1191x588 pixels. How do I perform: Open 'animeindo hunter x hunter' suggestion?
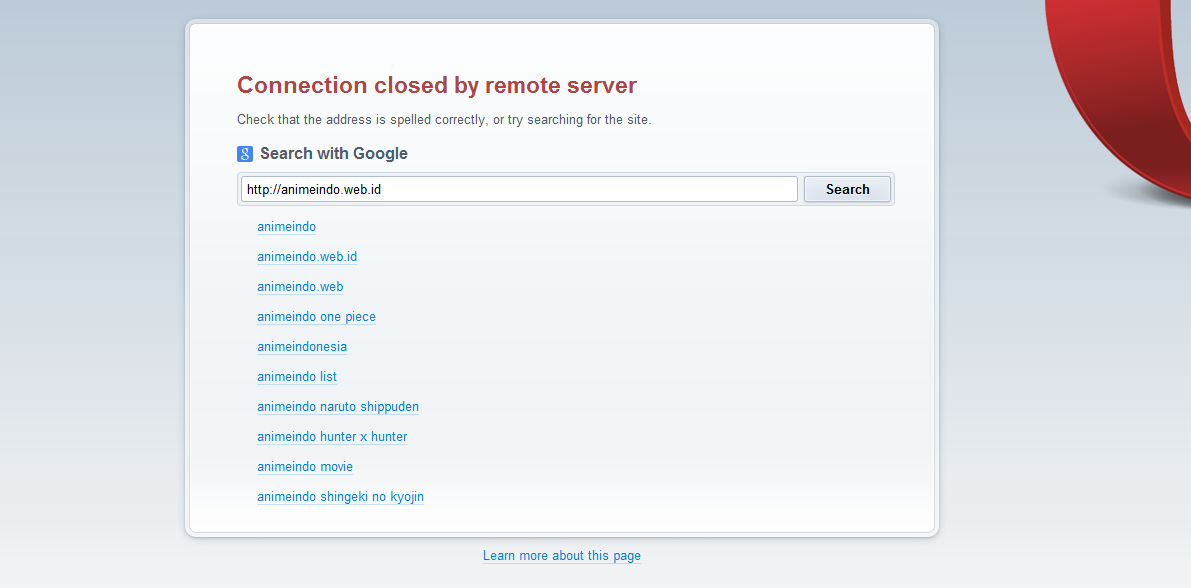coord(332,437)
